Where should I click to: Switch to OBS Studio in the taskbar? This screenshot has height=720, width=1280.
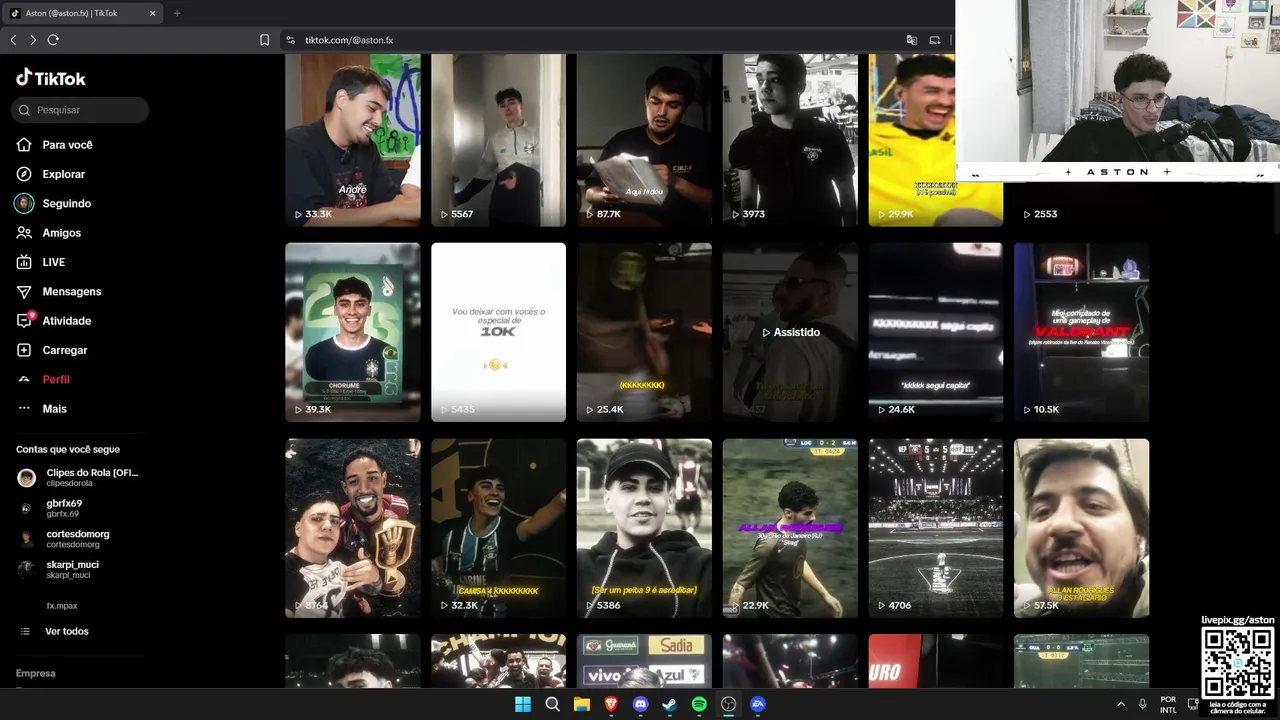click(x=729, y=704)
